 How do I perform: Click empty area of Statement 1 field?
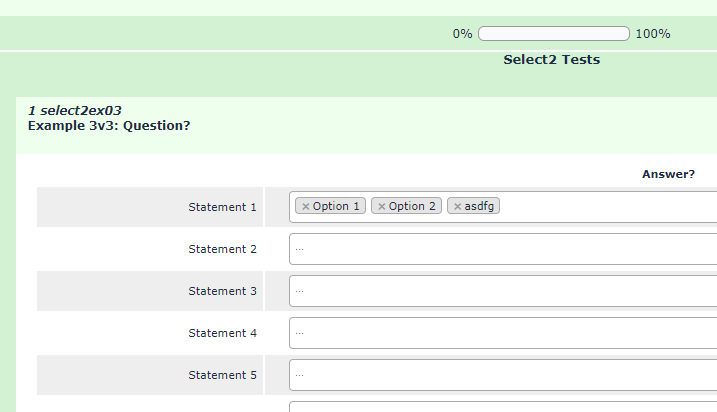click(x=608, y=207)
